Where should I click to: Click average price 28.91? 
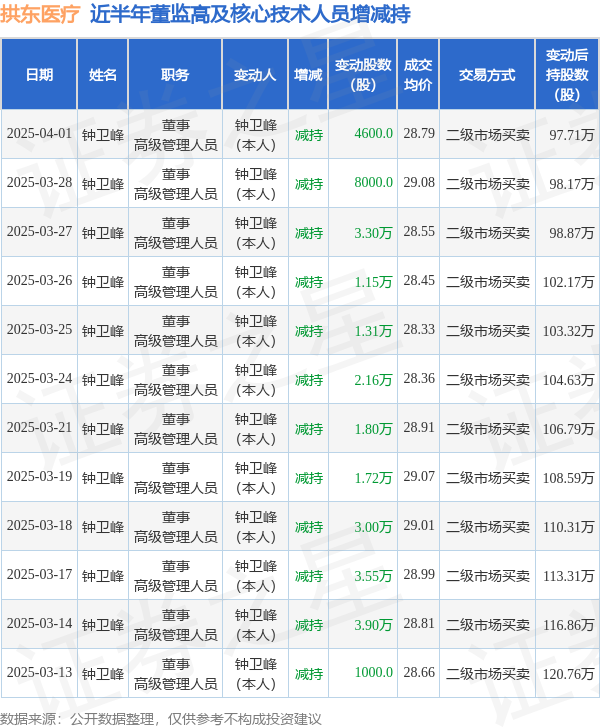click(419, 428)
